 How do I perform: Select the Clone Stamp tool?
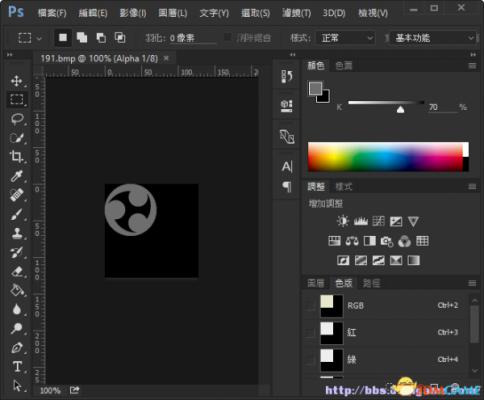coord(17,233)
